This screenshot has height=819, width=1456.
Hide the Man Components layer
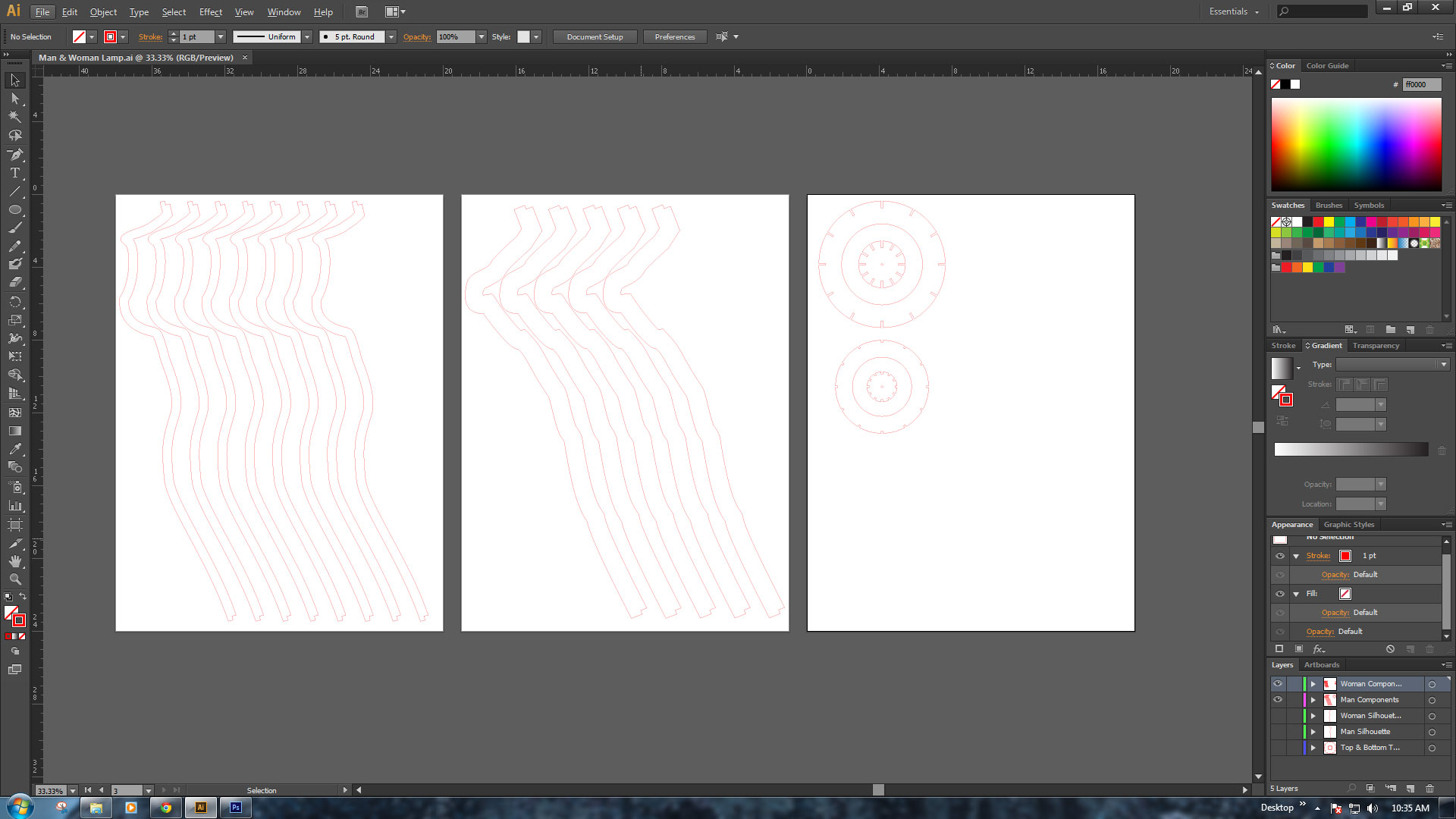pyautogui.click(x=1279, y=700)
